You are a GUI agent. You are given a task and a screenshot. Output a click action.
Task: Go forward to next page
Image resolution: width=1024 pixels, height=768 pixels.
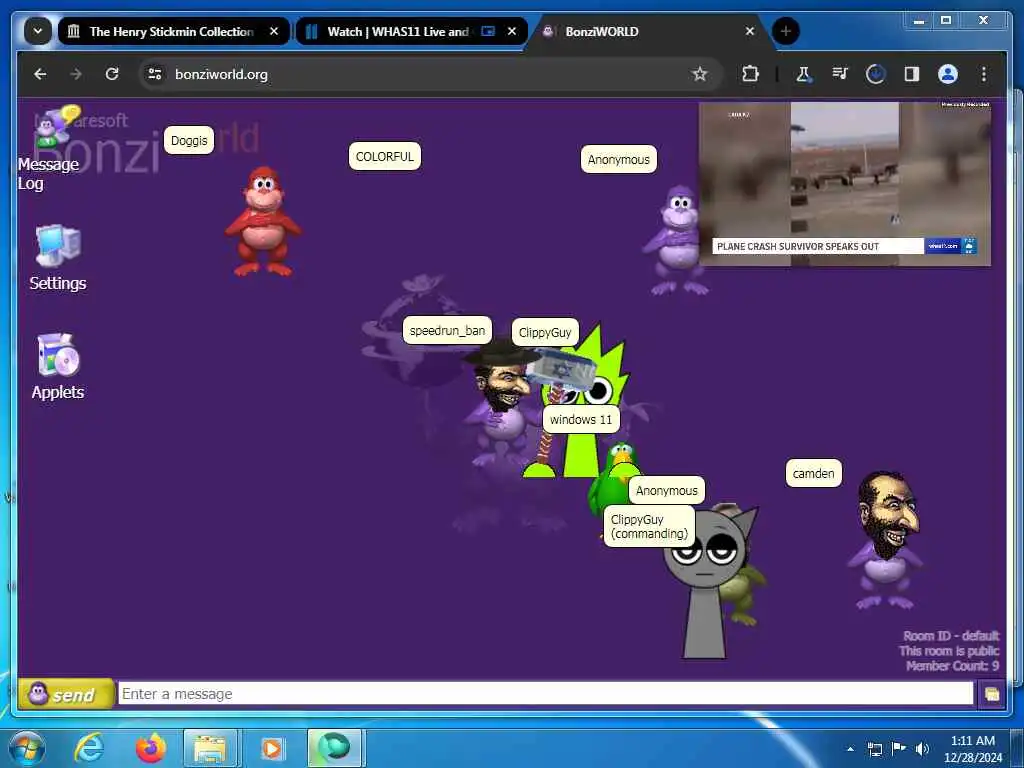click(x=76, y=74)
